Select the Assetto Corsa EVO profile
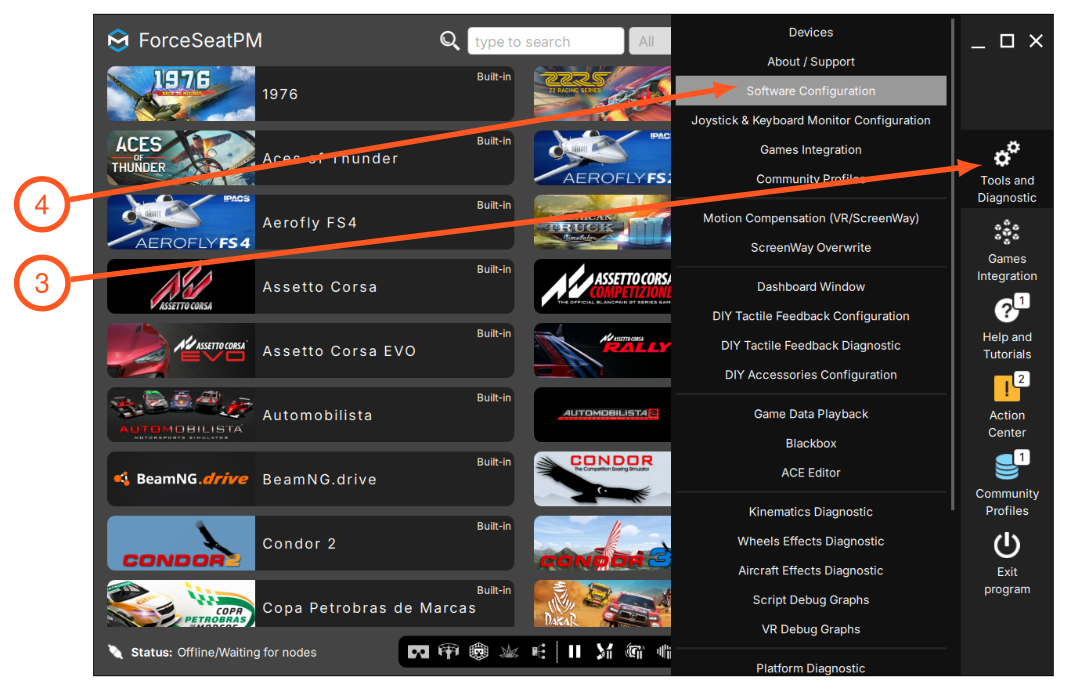Viewport: 1068px width, 691px height. click(x=311, y=351)
